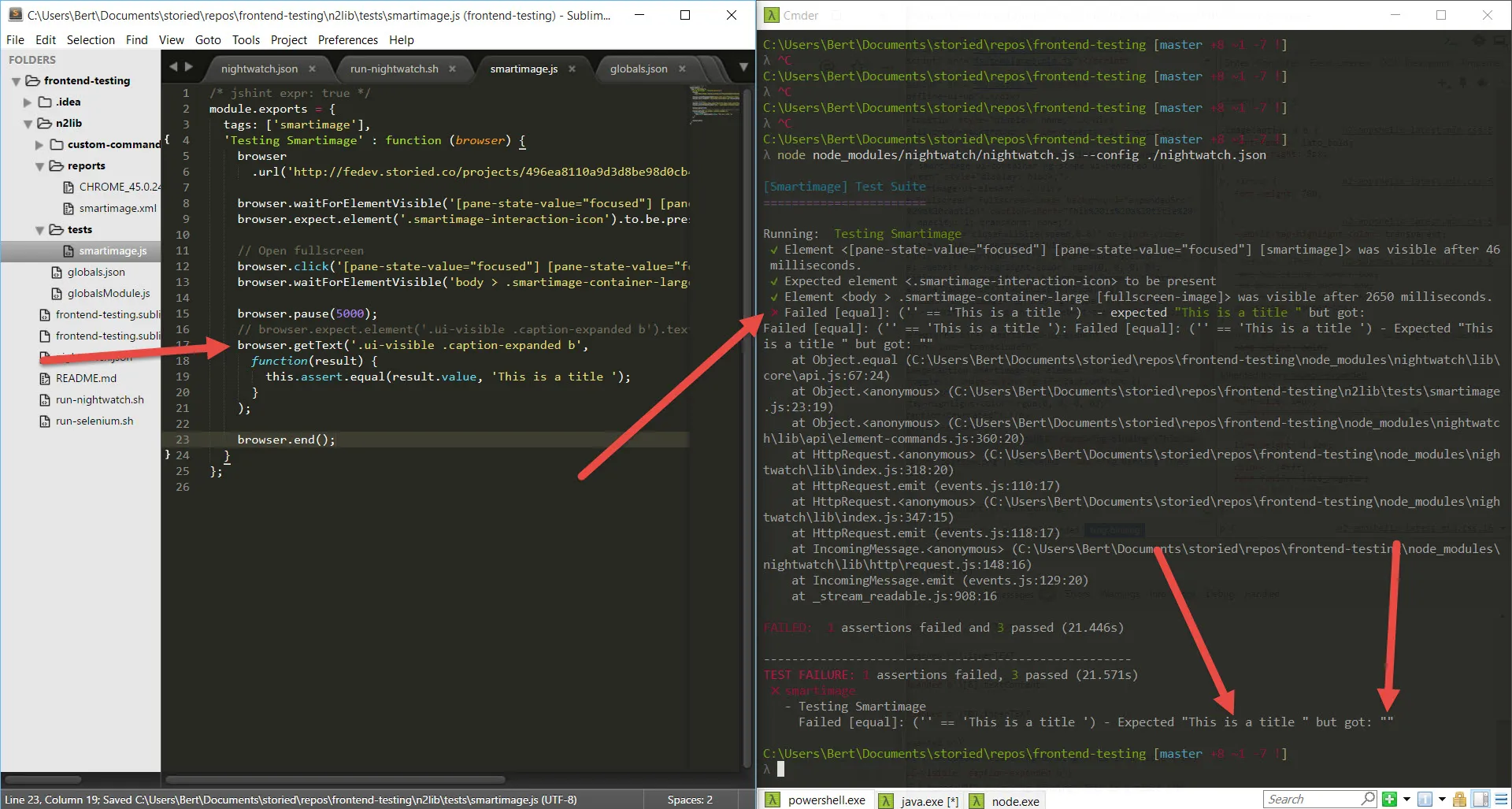The width and height of the screenshot is (1512, 809).
Task: Open the Tools menu
Action: click(246, 39)
